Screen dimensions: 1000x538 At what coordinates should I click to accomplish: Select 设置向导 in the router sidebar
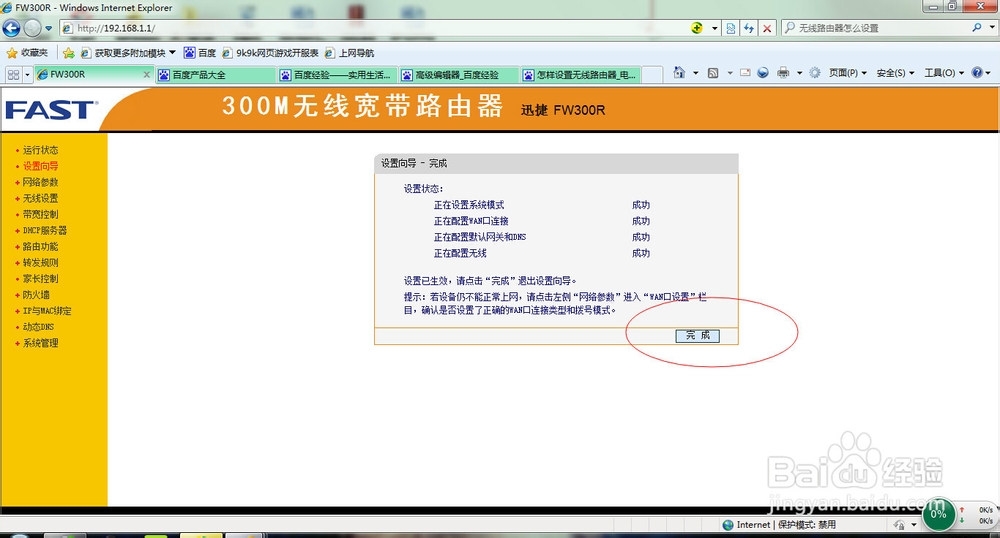point(40,166)
